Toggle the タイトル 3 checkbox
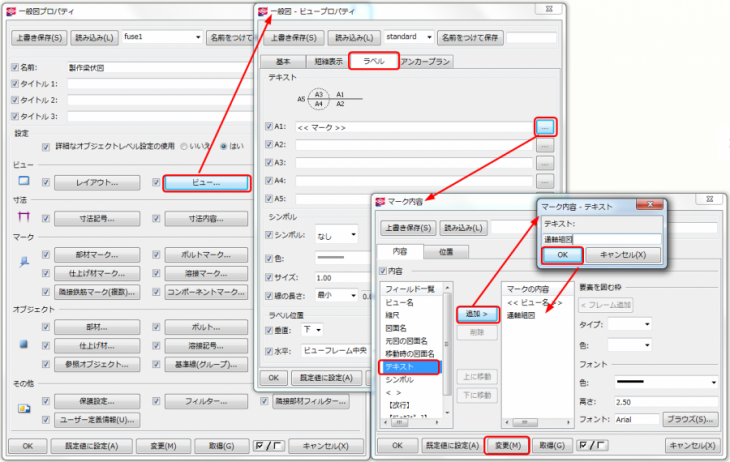Screen dimensions: 730x462 (15, 116)
